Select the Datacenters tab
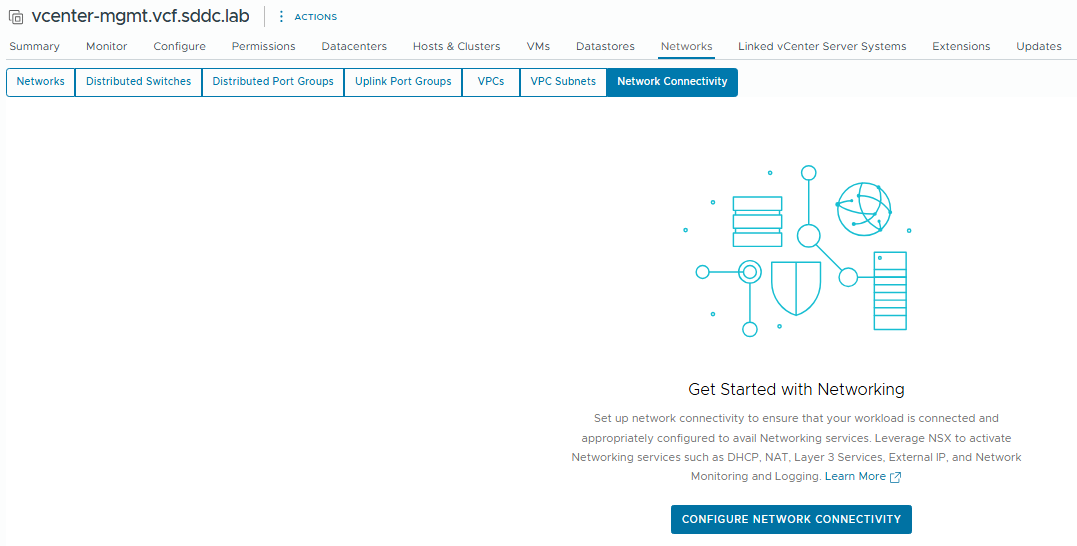Screen dimensions: 1077x546 click(x=354, y=46)
